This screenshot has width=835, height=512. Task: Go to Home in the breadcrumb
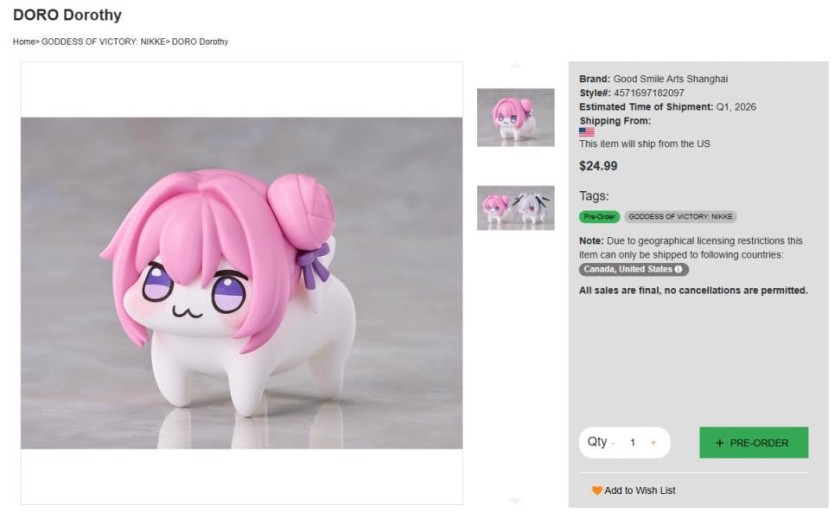24,42
